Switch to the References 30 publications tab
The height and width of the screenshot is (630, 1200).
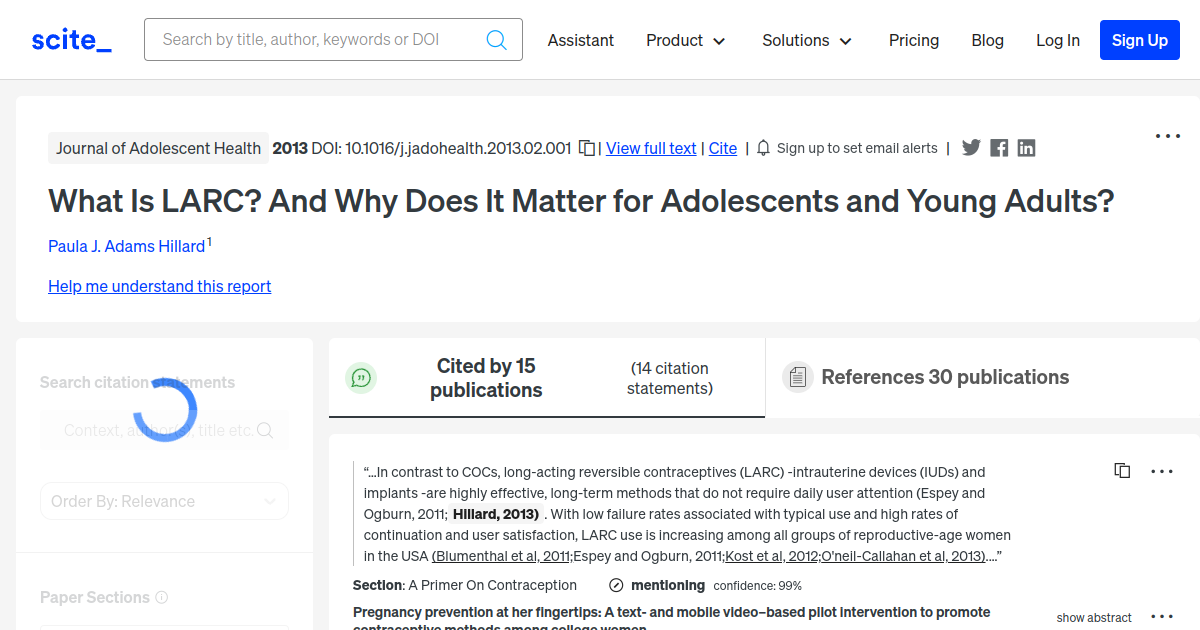[x=945, y=377]
